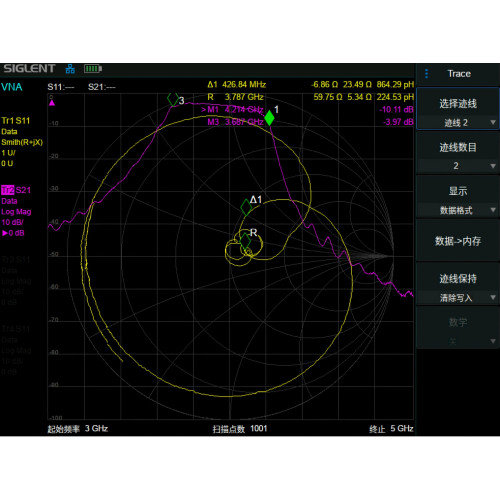Click the 224.53 pH inductance readout
Screen dimensions: 500x500
point(395,97)
